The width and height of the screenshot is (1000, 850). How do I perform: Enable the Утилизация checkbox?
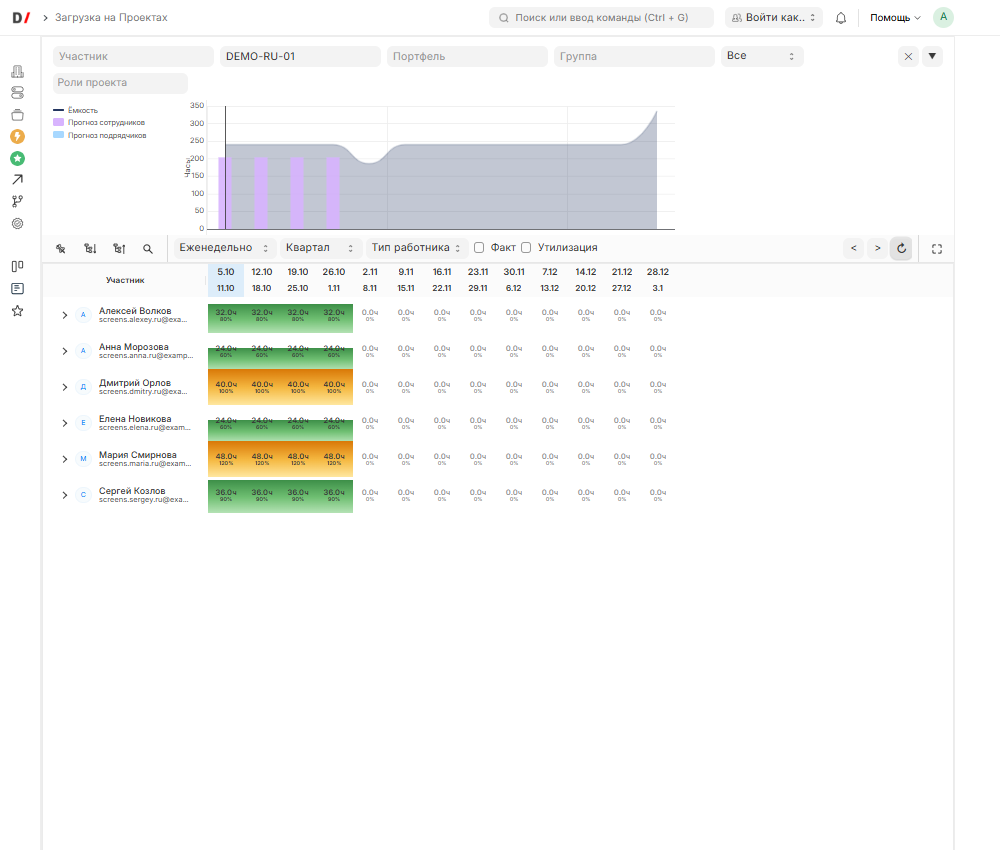526,247
